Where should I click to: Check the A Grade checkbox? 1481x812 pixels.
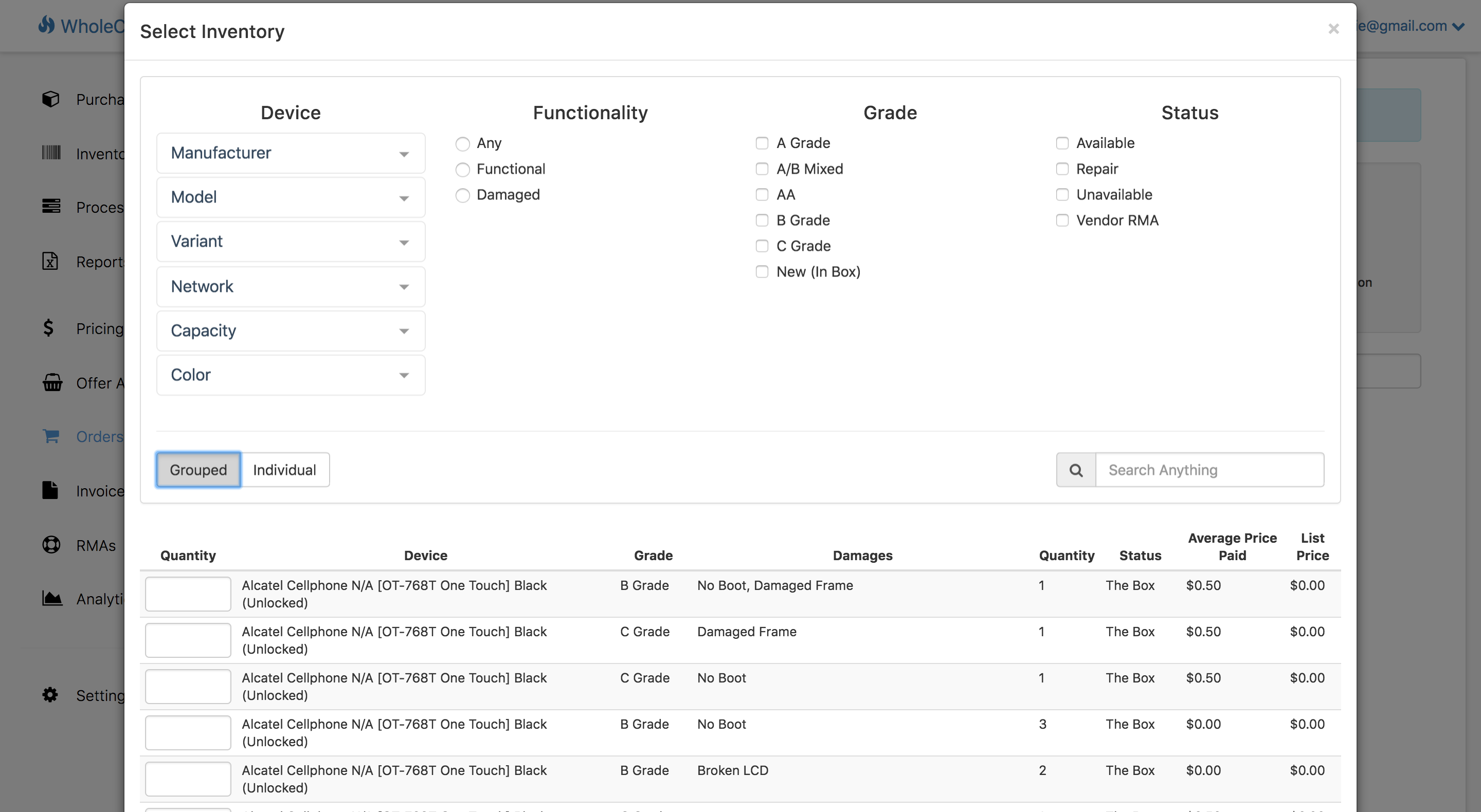point(762,143)
